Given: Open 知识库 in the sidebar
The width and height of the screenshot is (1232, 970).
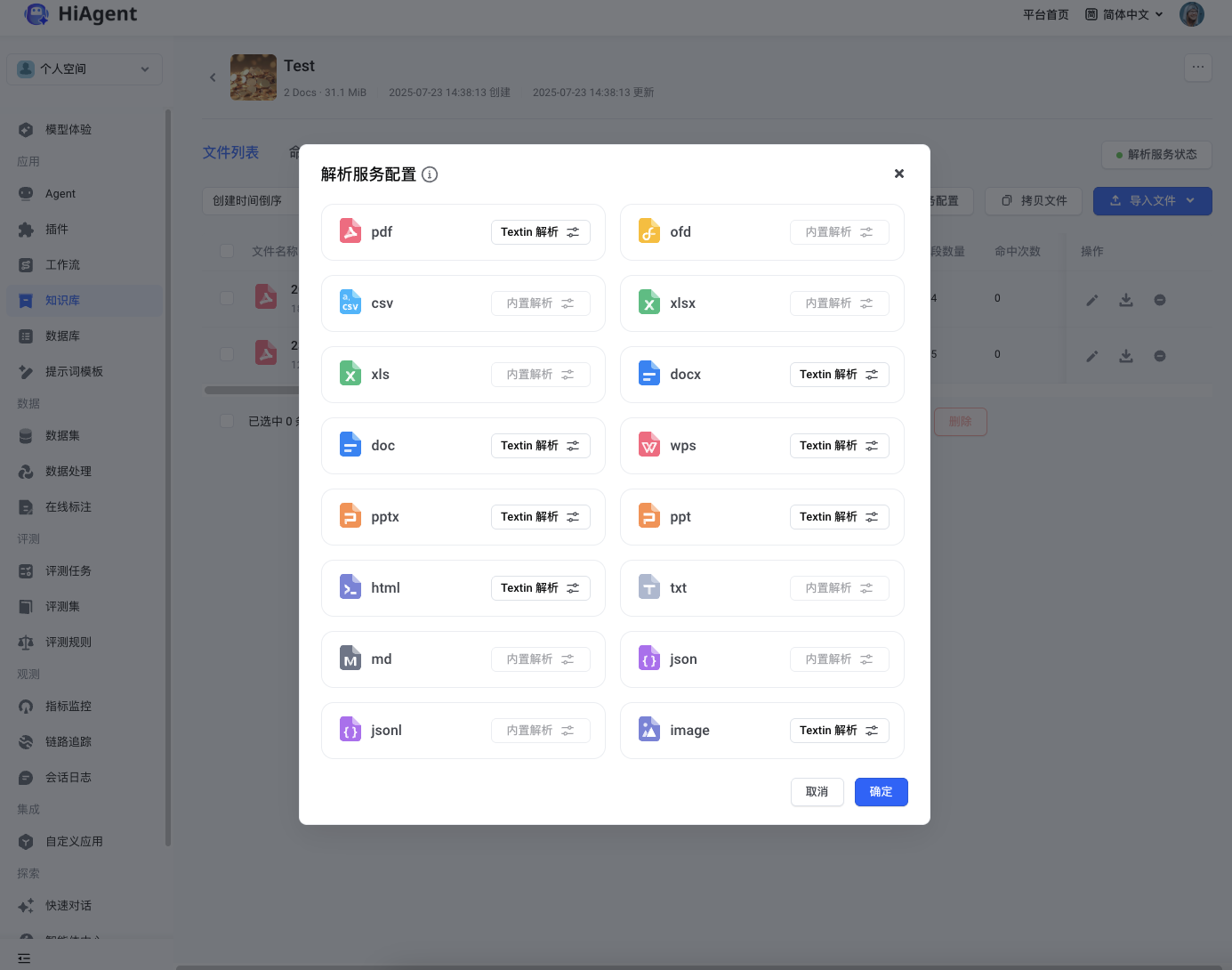Looking at the screenshot, I should pyautogui.click(x=85, y=301).
